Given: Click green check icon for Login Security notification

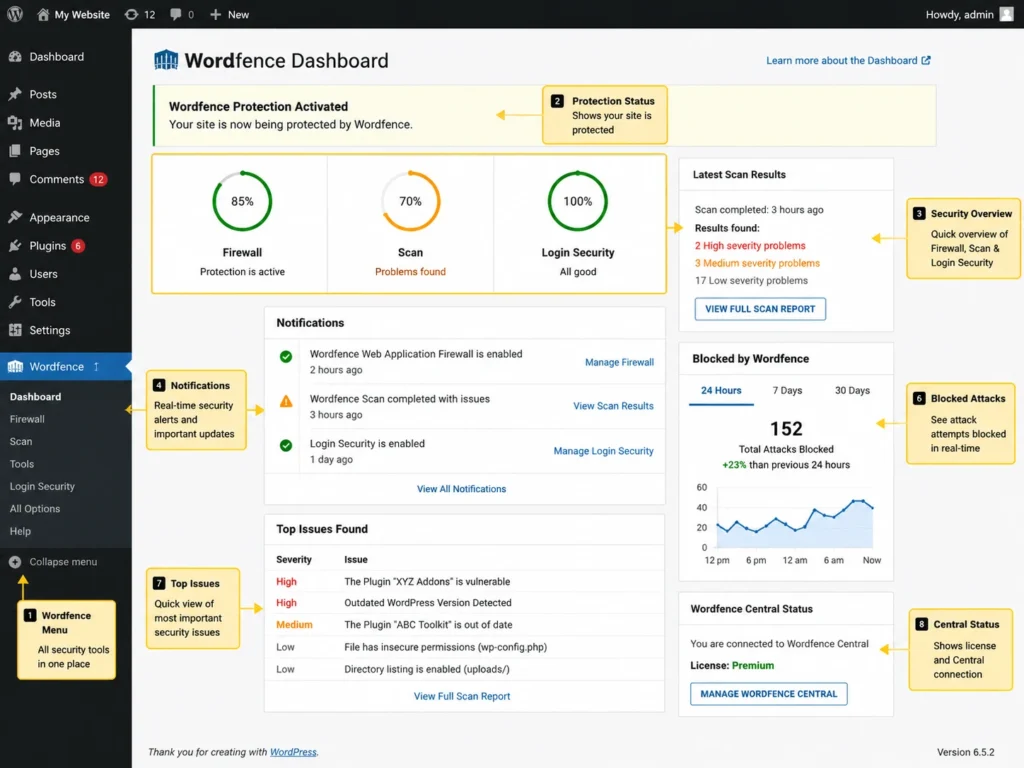Looking at the screenshot, I should coord(286,445).
